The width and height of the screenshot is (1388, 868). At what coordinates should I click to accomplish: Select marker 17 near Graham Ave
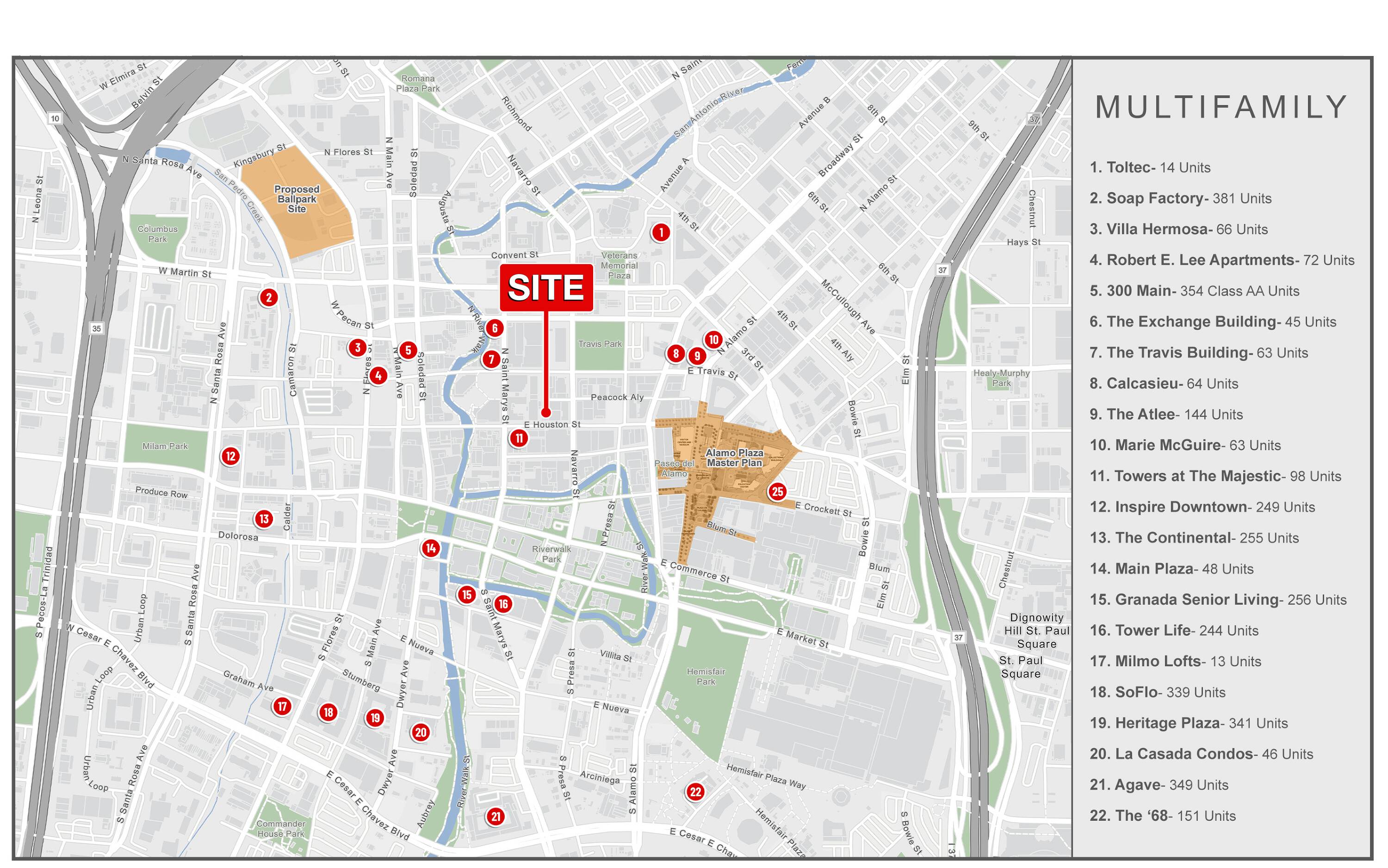(282, 706)
